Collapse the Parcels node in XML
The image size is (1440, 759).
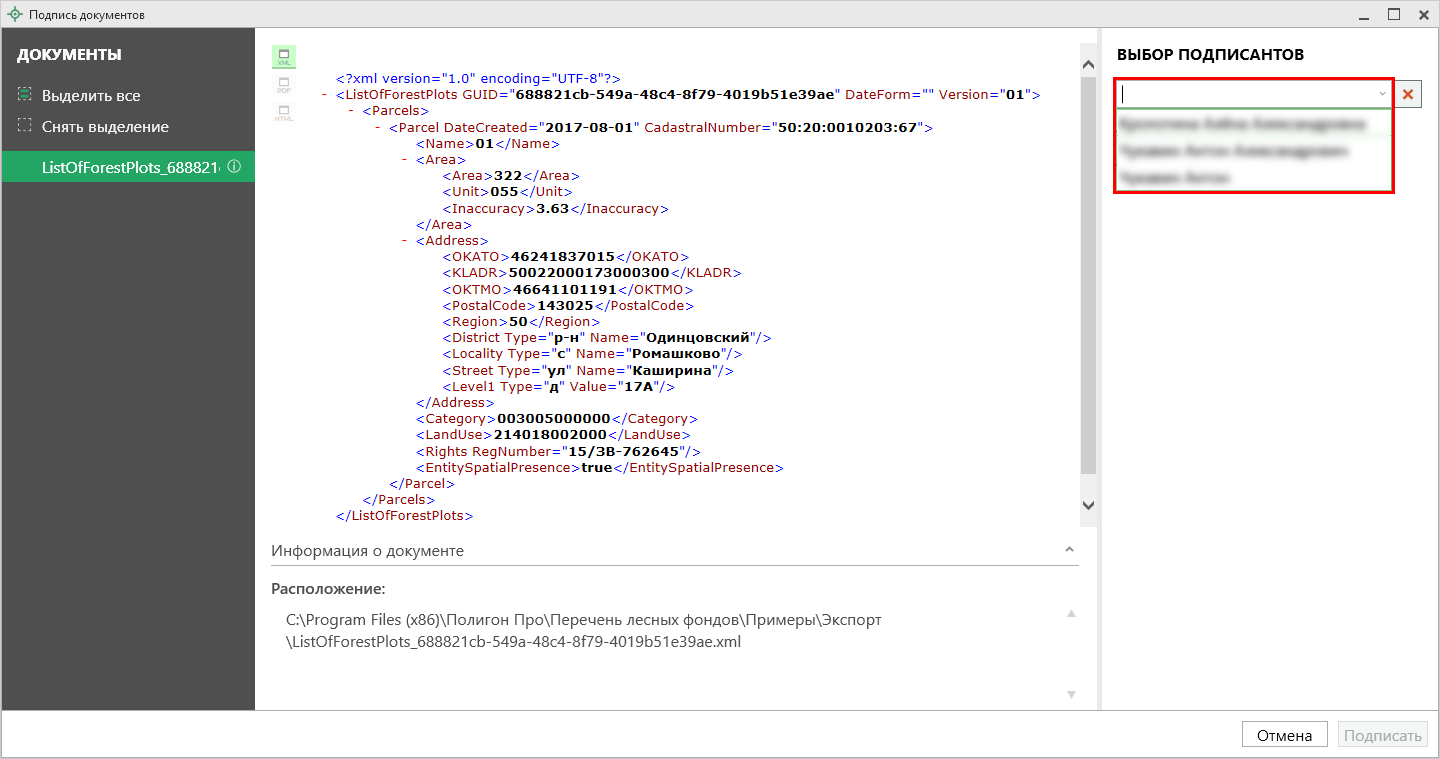[353, 111]
